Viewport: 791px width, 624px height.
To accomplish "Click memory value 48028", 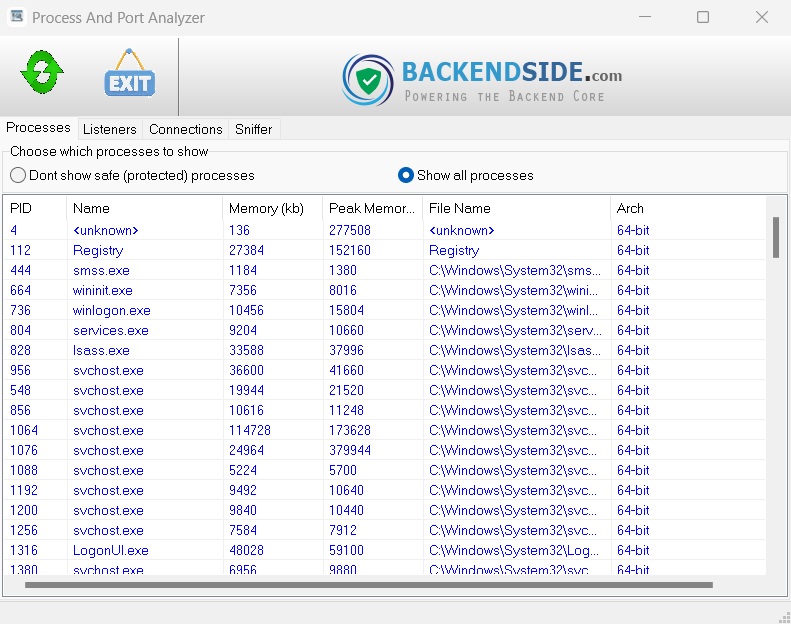I will [246, 550].
